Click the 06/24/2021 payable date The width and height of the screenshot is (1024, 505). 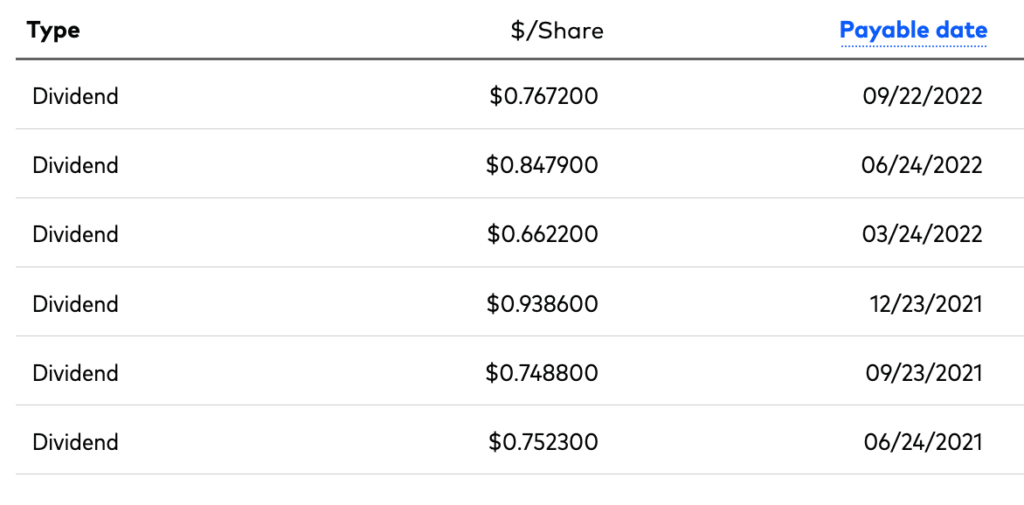922,442
